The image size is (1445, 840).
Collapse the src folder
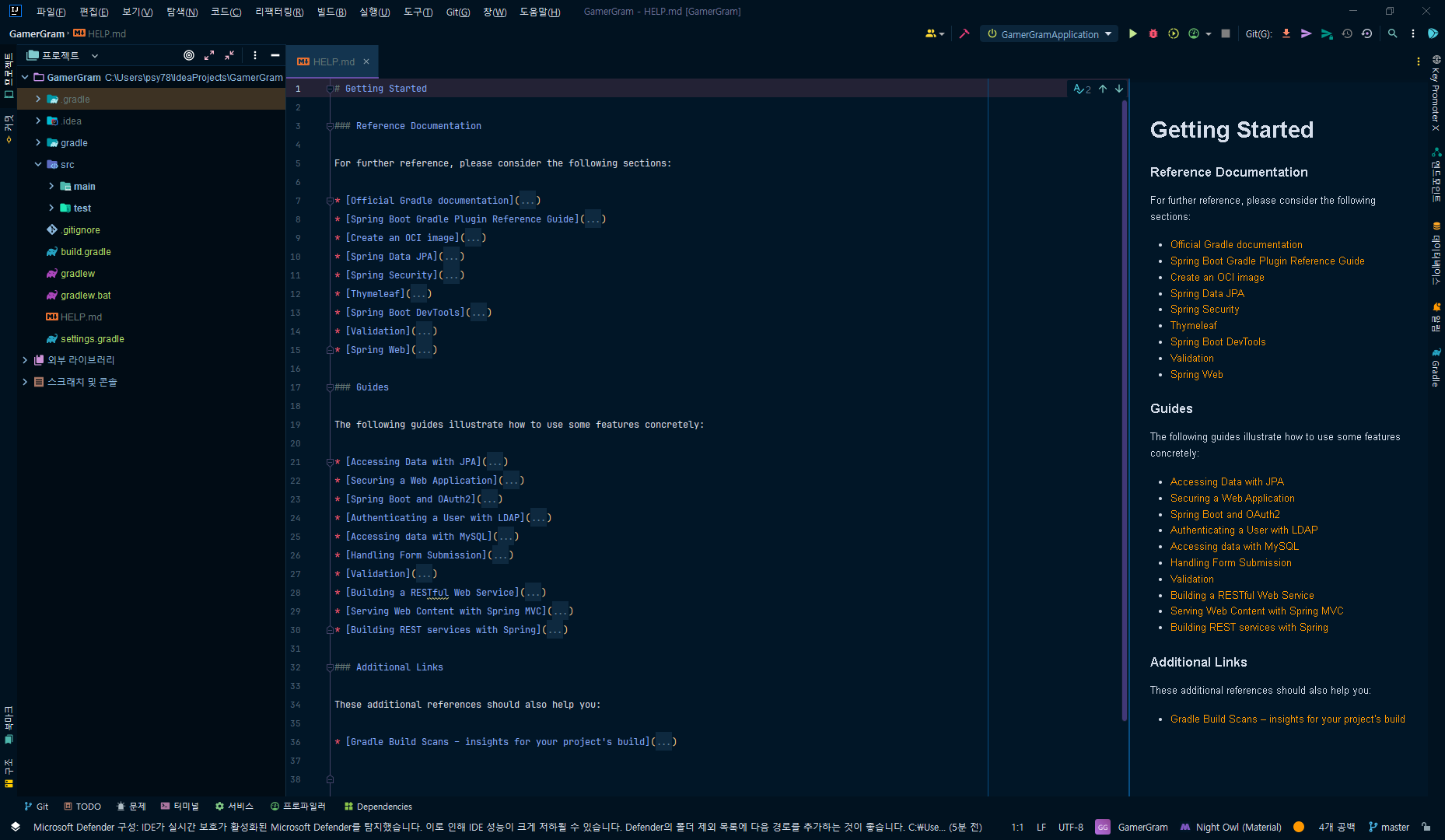coord(38,164)
